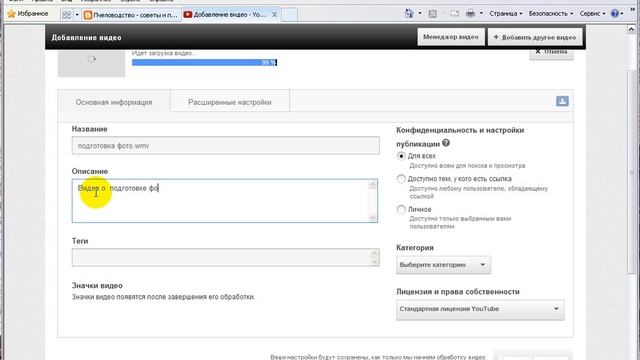Click the description scrollbar up arrow

click(x=372, y=185)
